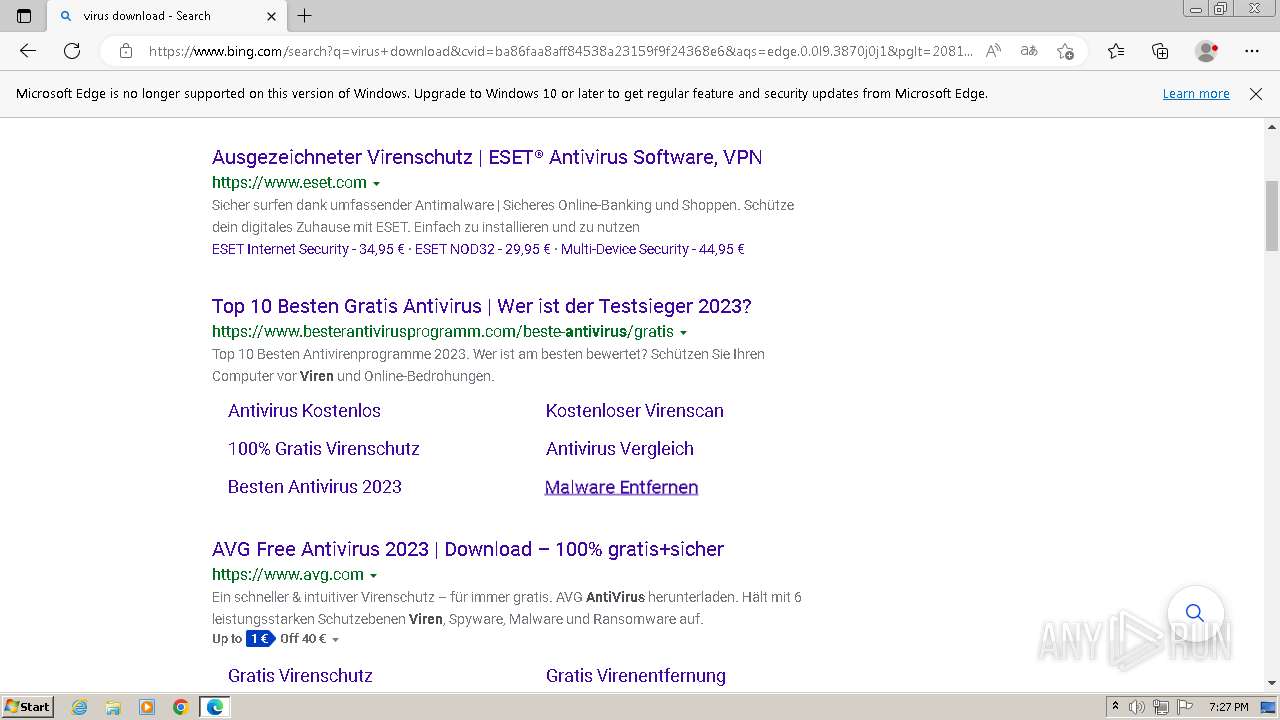
Task: Expand the eset.com URL dropdown arrow
Action: coord(376,184)
